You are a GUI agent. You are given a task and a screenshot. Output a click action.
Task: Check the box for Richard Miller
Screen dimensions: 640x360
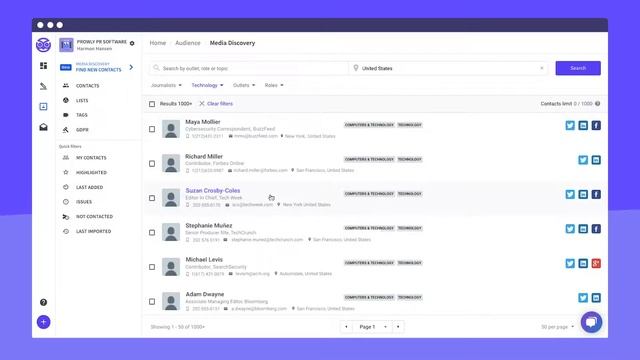click(x=152, y=164)
